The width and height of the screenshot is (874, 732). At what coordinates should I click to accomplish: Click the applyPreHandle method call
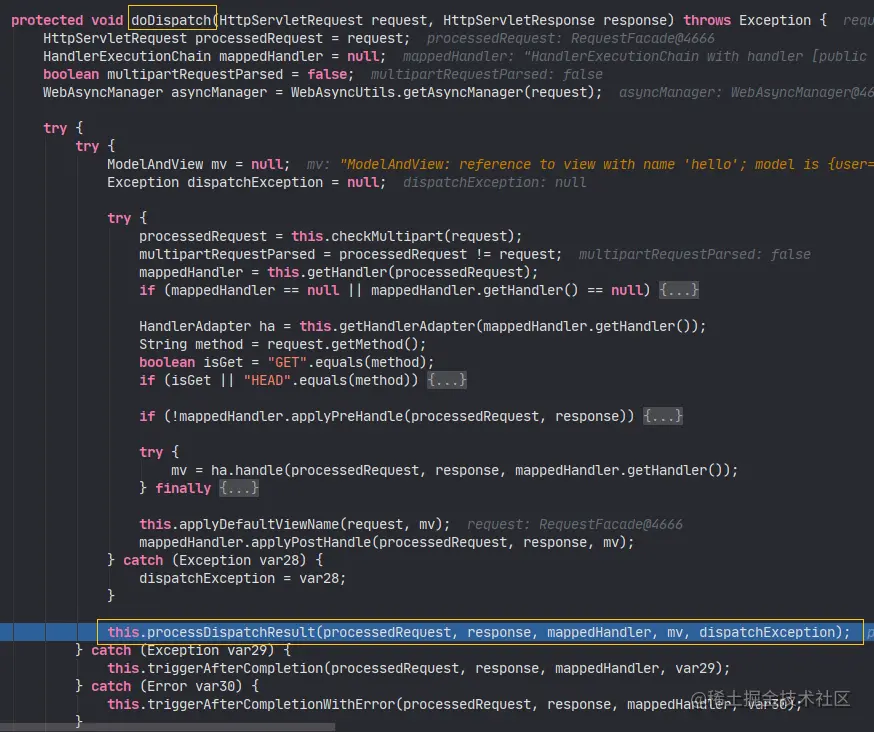point(347,416)
